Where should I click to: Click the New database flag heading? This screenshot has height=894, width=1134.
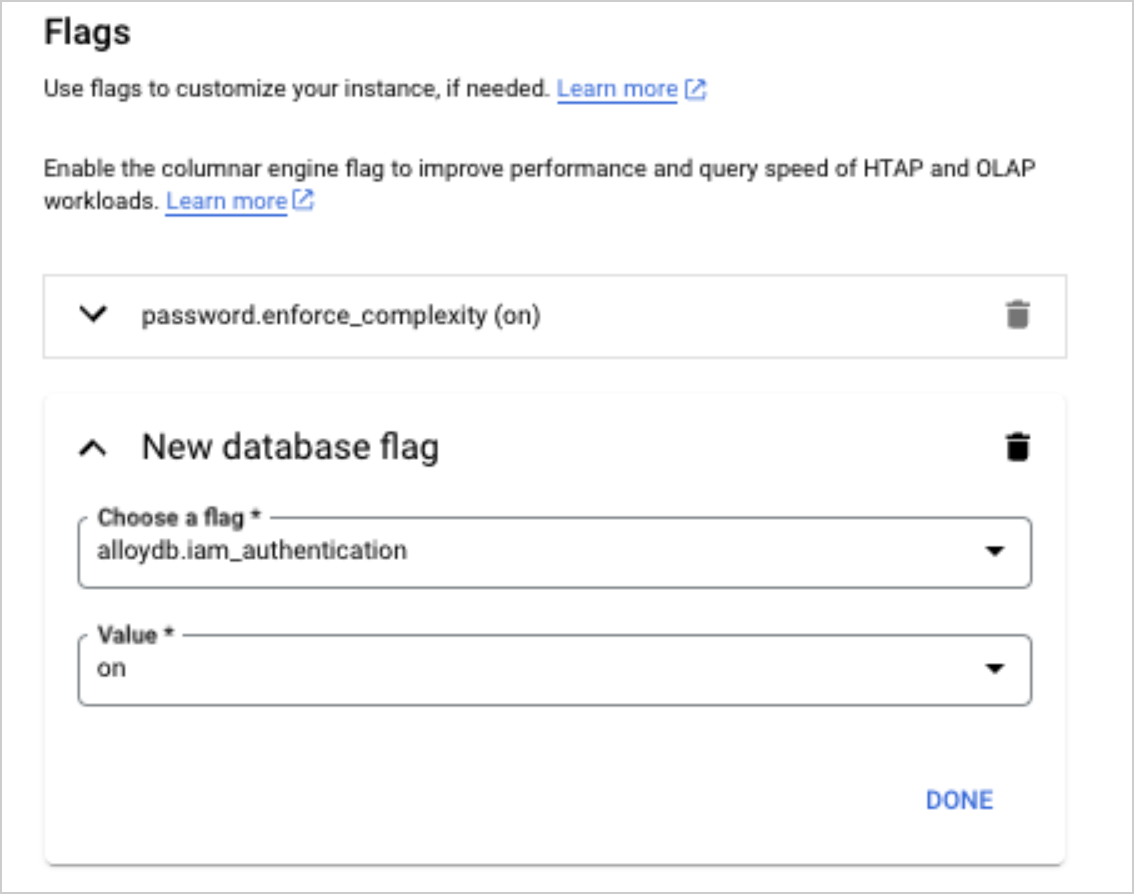pos(290,447)
